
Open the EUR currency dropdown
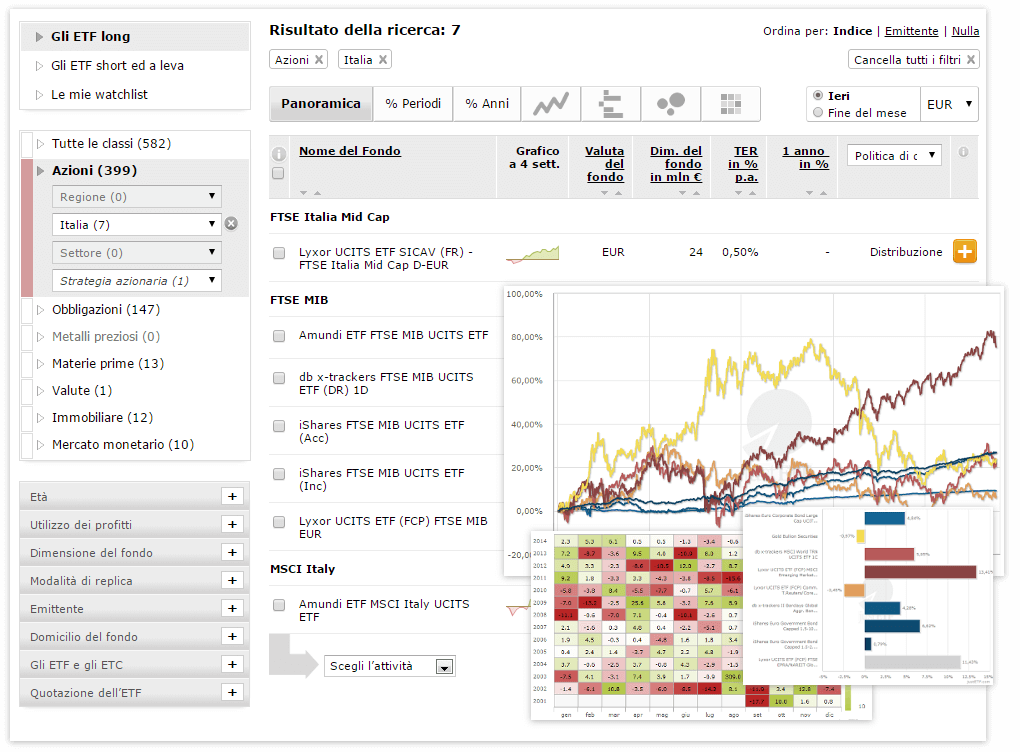[949, 104]
